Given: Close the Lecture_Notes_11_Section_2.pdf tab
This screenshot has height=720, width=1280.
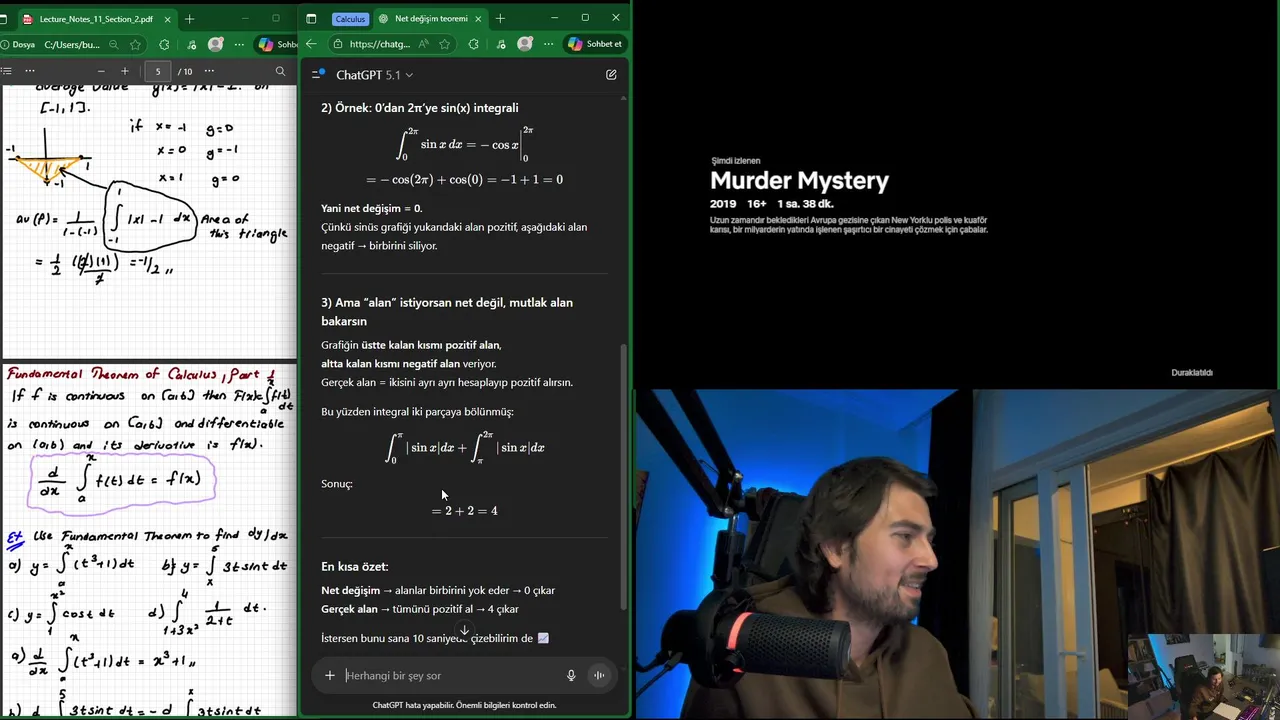Looking at the screenshot, I should pyautogui.click(x=167, y=19).
